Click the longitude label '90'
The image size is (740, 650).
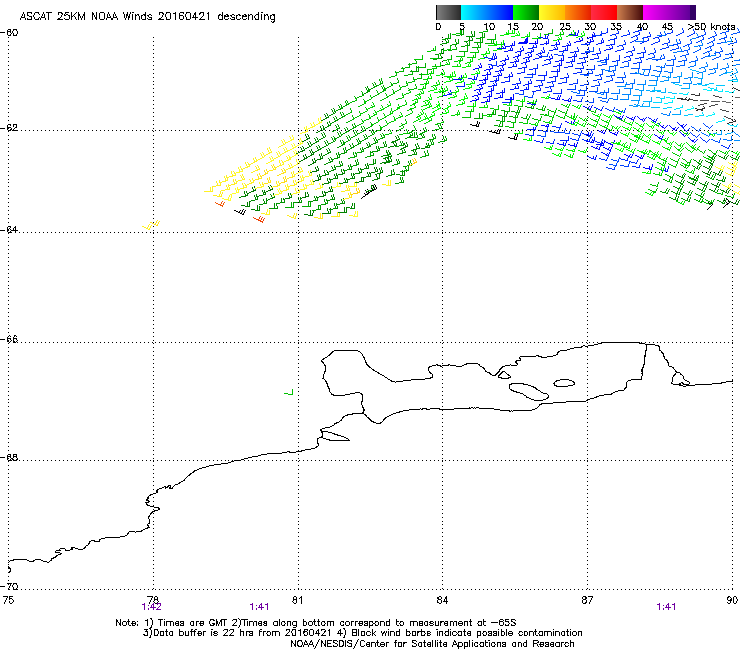tap(732, 600)
